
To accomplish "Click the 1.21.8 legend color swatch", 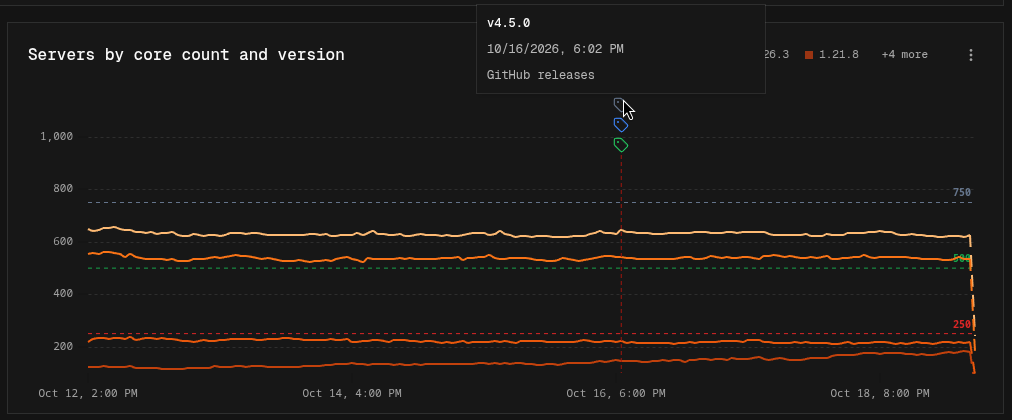I will pyautogui.click(x=809, y=55).
